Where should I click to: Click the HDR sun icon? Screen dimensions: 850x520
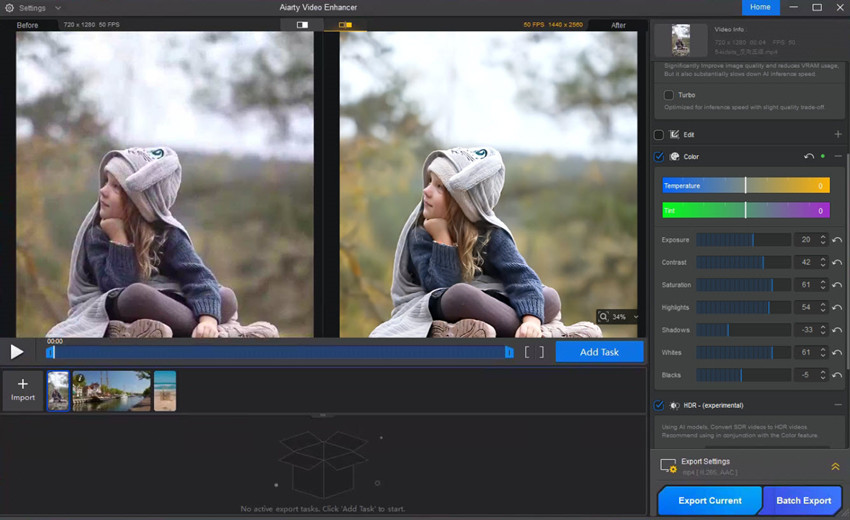[674, 405]
